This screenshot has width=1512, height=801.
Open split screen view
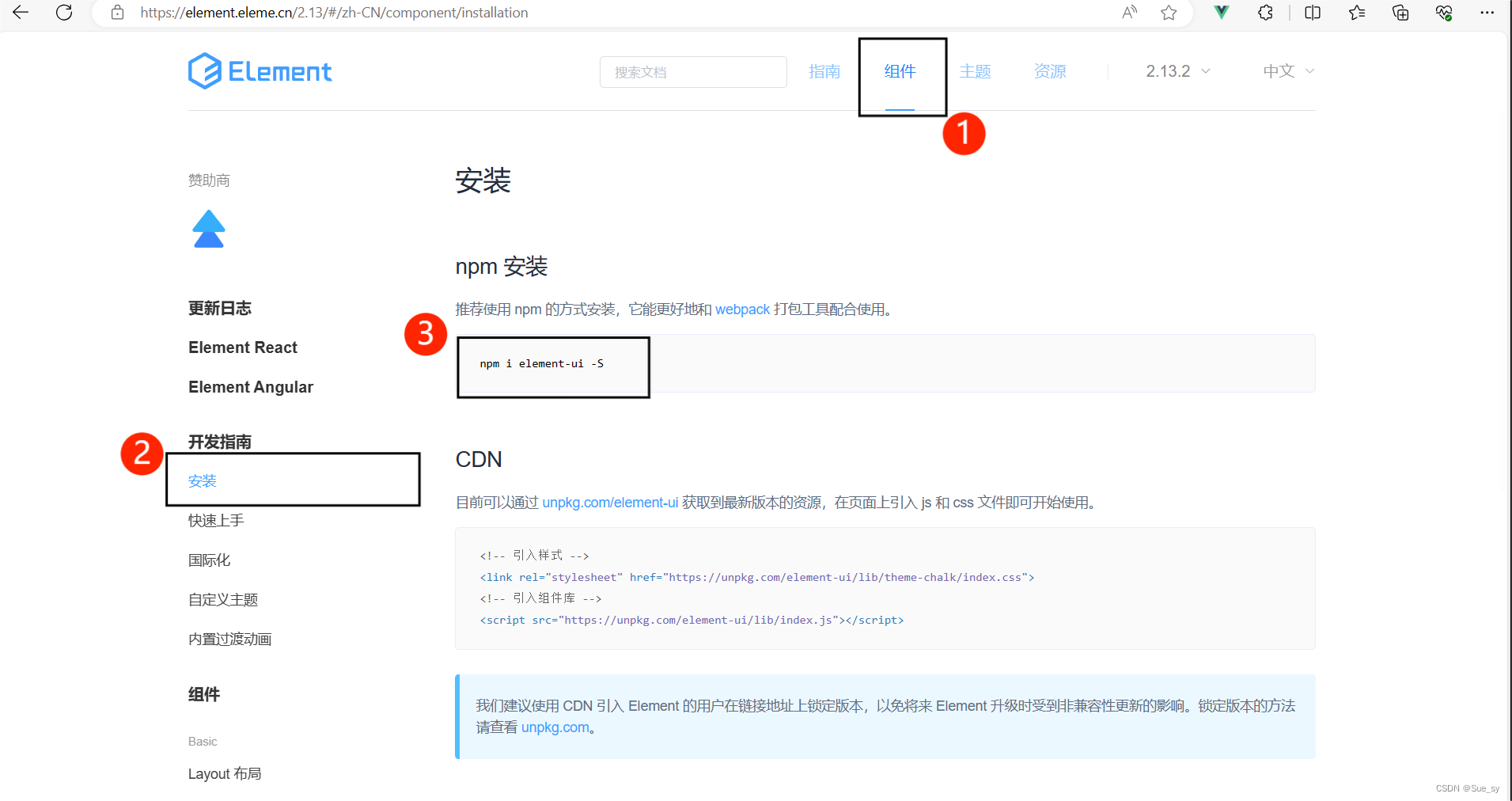tap(1312, 13)
